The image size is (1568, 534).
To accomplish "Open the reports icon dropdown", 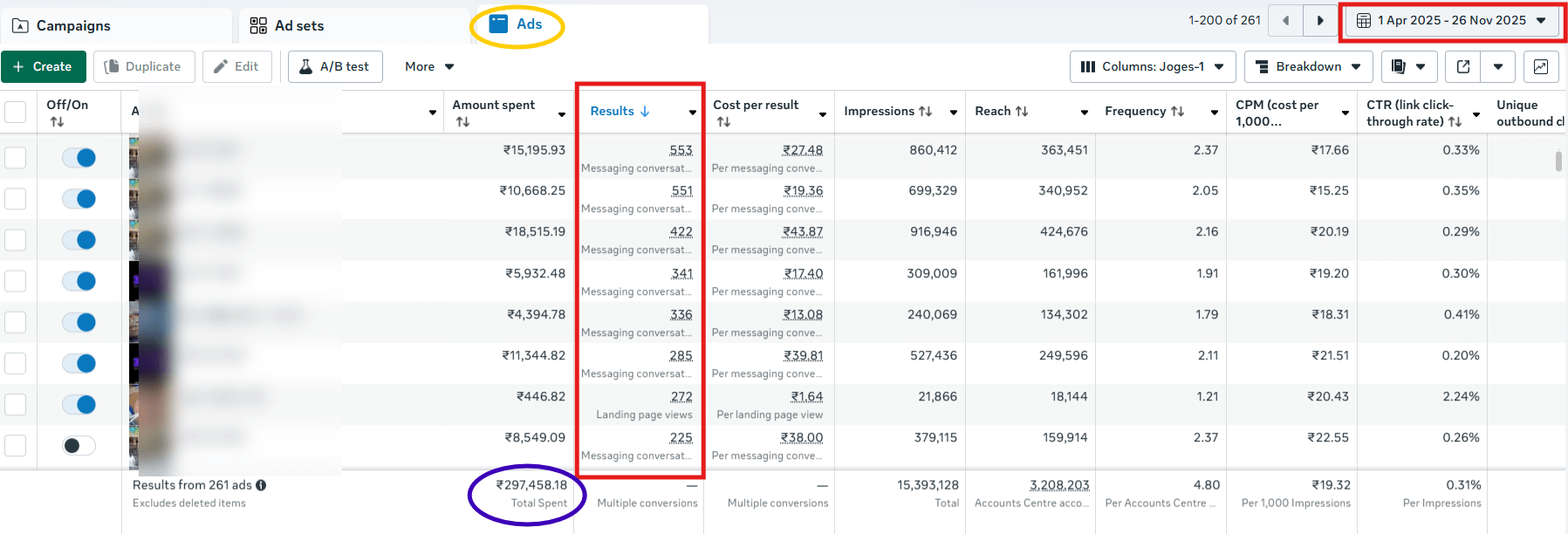I will [x=1408, y=66].
